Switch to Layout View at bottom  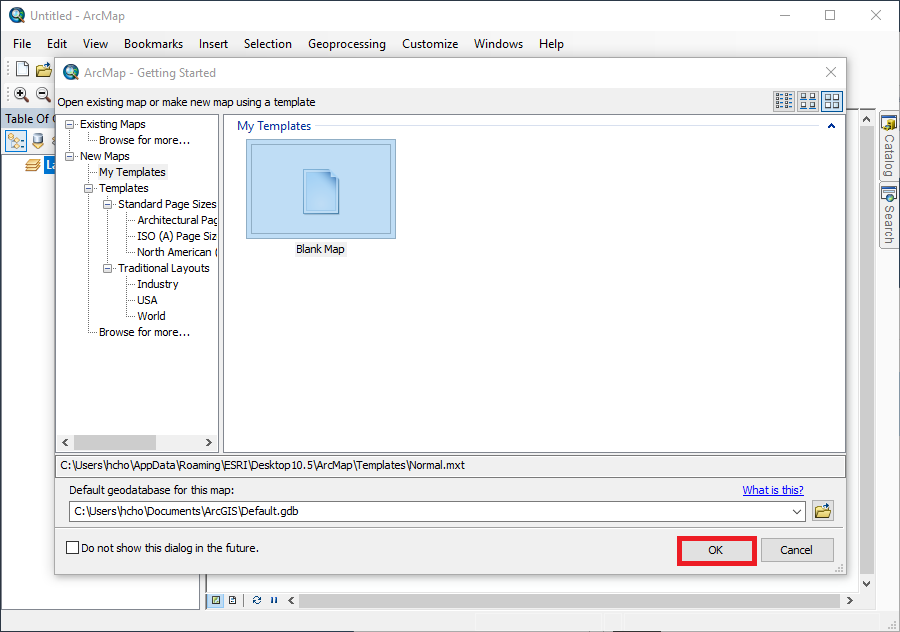tap(232, 600)
